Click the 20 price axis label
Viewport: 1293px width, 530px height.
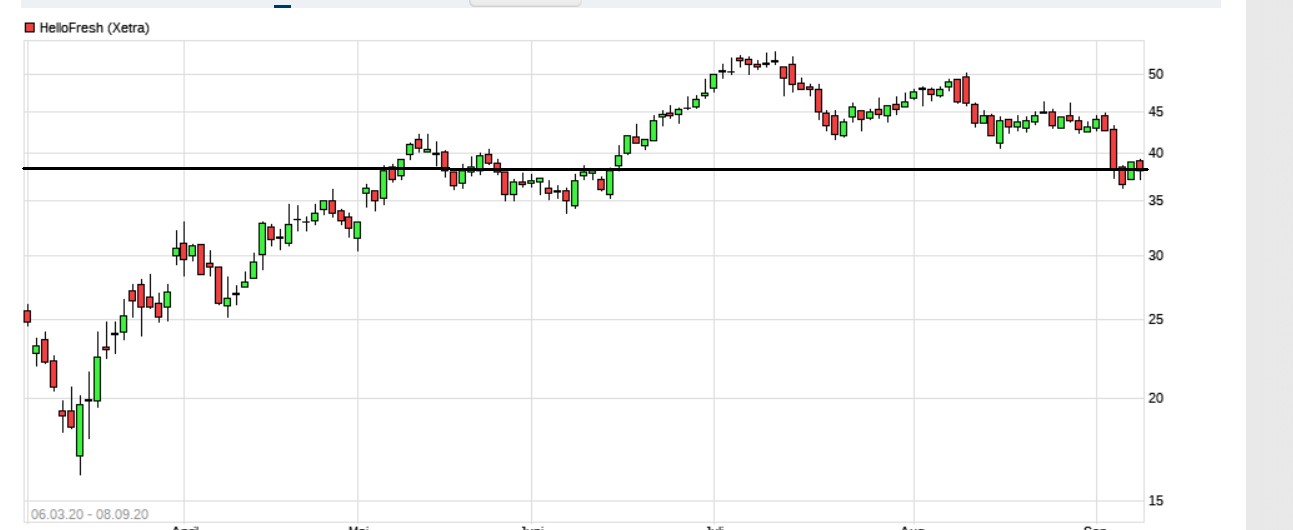1156,398
